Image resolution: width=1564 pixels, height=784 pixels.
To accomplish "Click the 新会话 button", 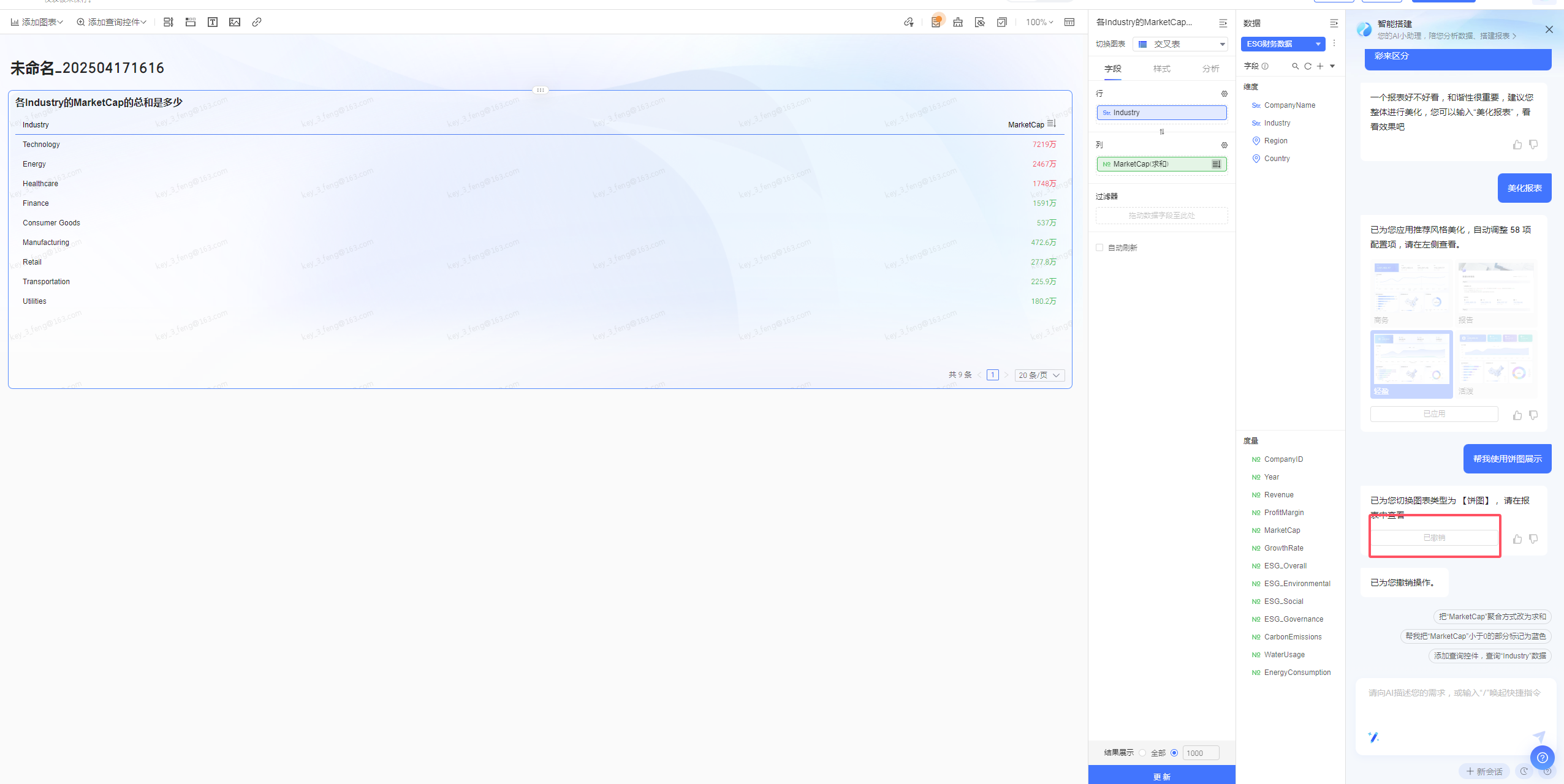I will [1484, 771].
